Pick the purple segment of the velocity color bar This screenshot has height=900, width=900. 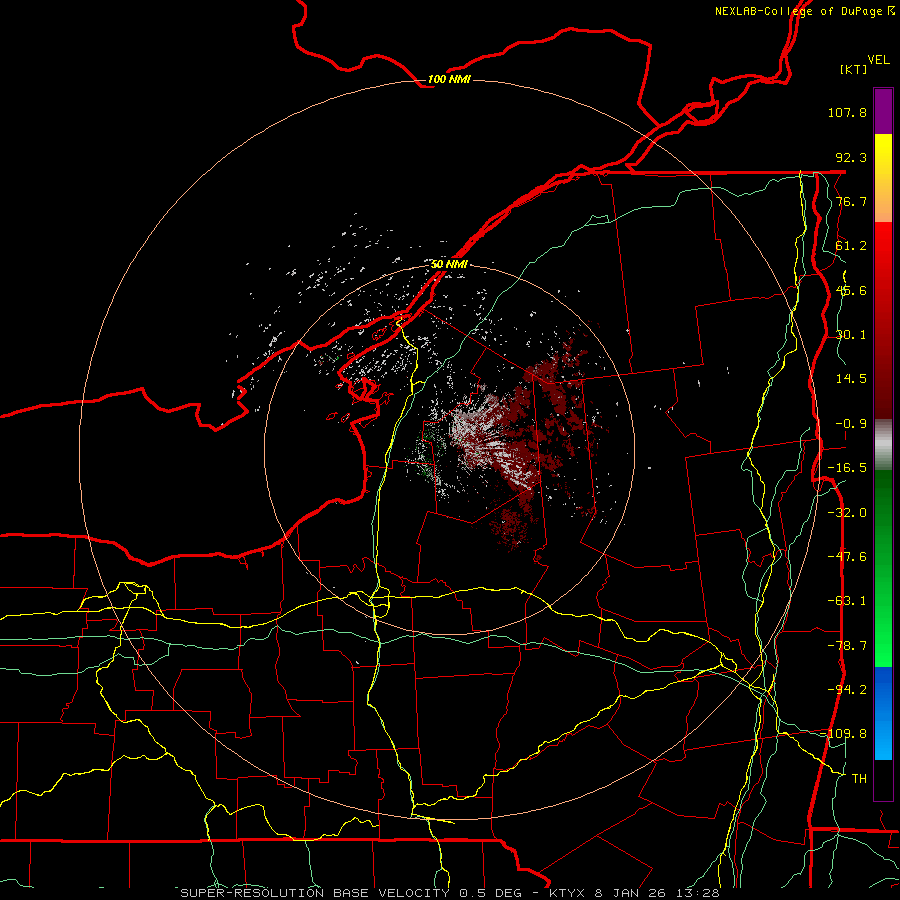883,111
